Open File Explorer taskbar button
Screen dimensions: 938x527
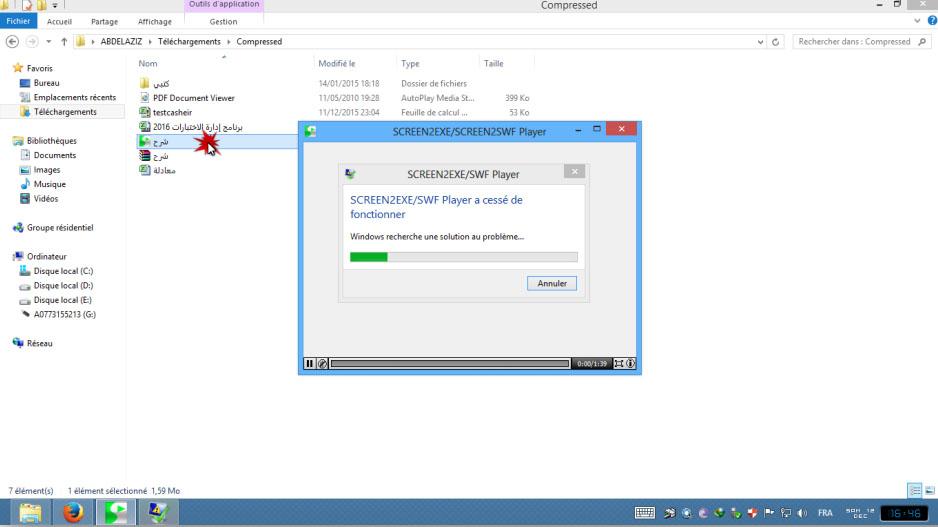pos(30,513)
